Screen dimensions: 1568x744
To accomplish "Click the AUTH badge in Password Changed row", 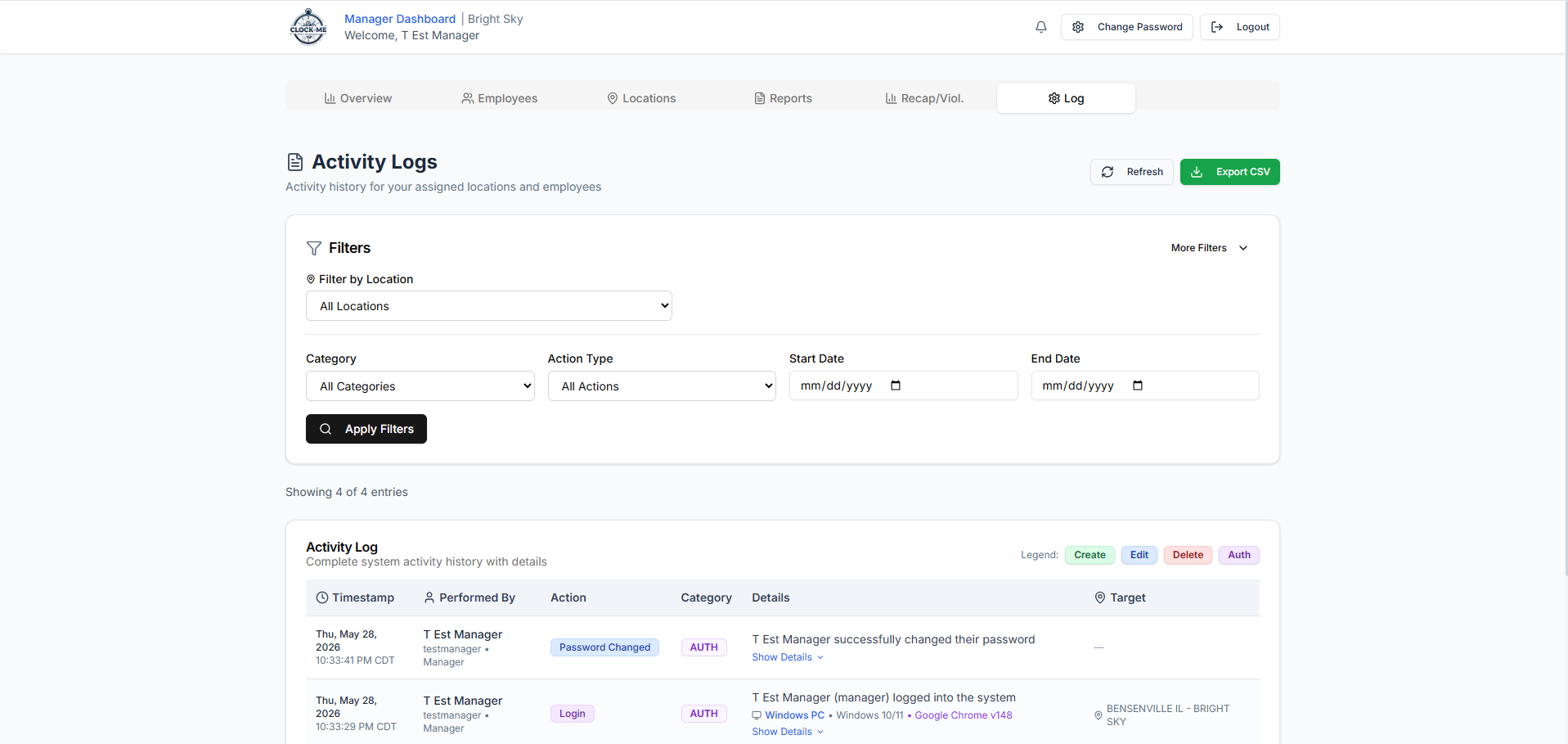I will coord(703,647).
